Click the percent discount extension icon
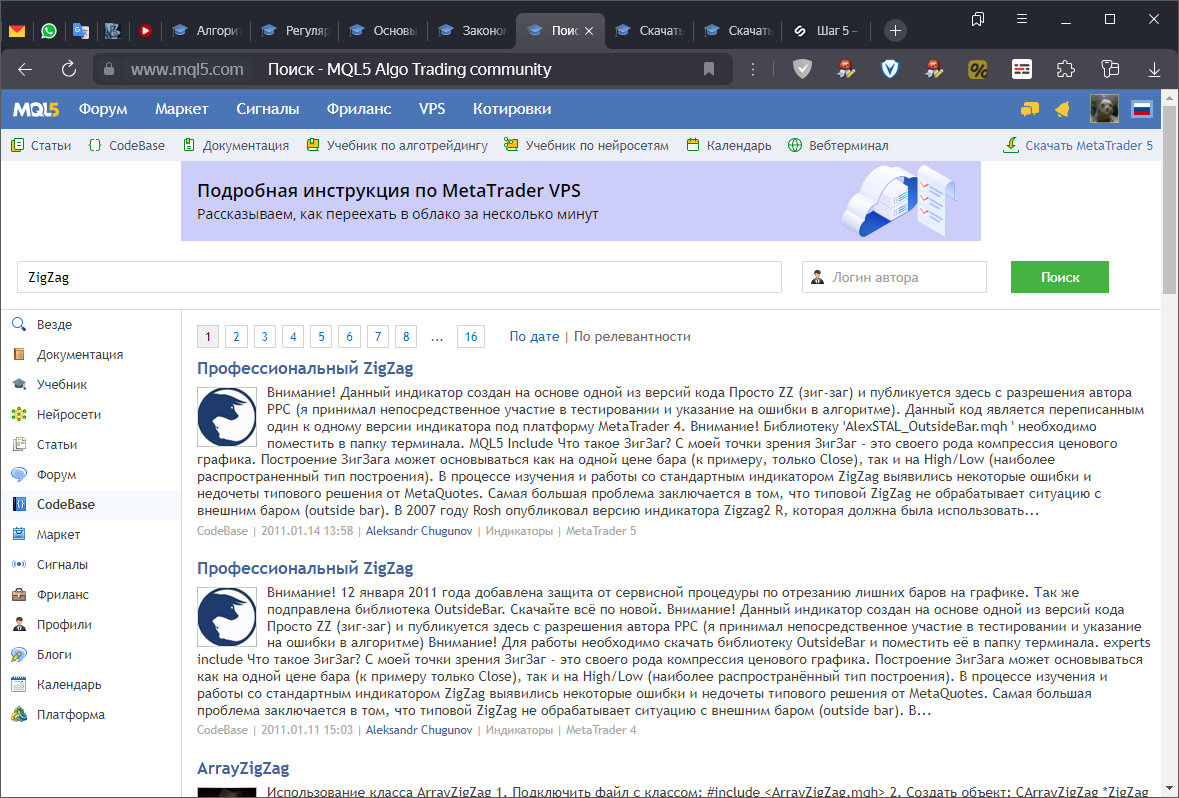The width and height of the screenshot is (1179, 798). (977, 69)
